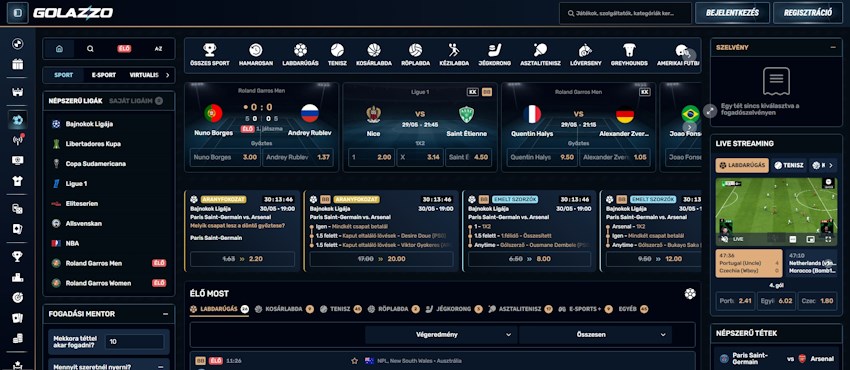Click the soccer ball icon beside Élő Most

[x=690, y=294]
